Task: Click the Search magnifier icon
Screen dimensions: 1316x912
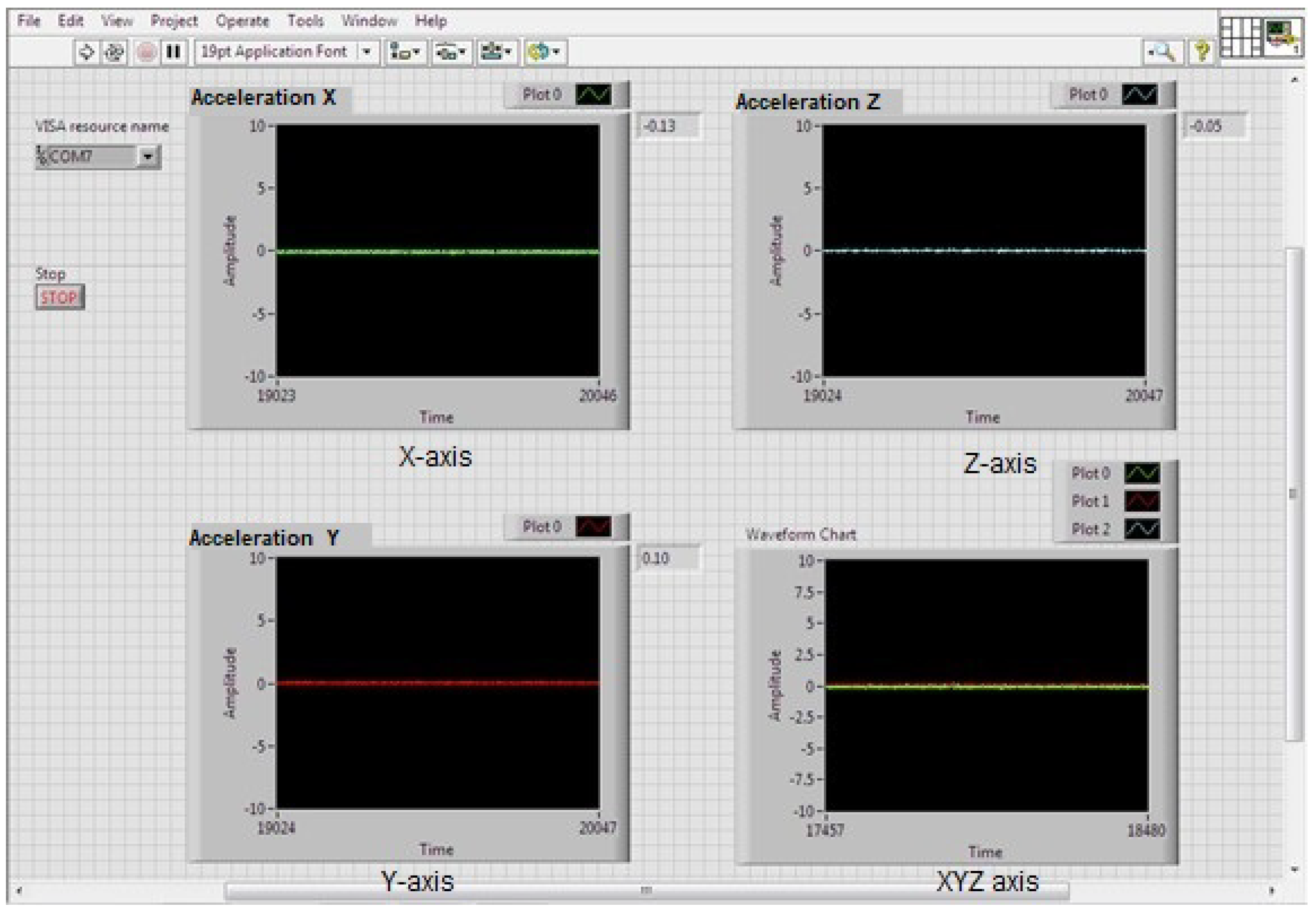Action: (x=1163, y=53)
